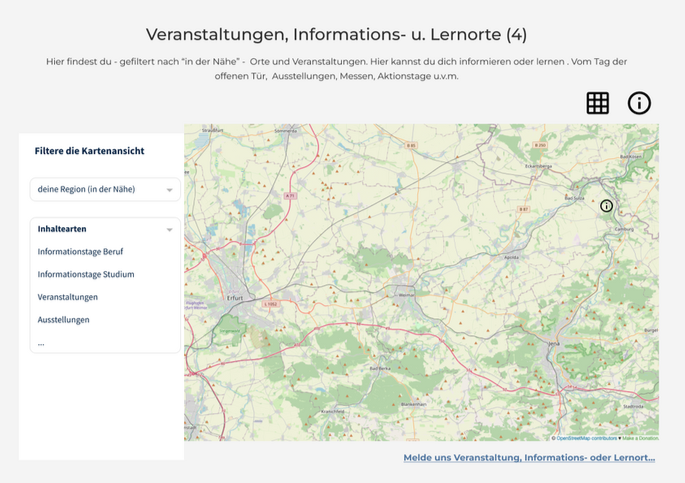The width and height of the screenshot is (685, 483).
Task: Select 'Informationstage Beruf' filter option
Action: pyautogui.click(x=80, y=252)
